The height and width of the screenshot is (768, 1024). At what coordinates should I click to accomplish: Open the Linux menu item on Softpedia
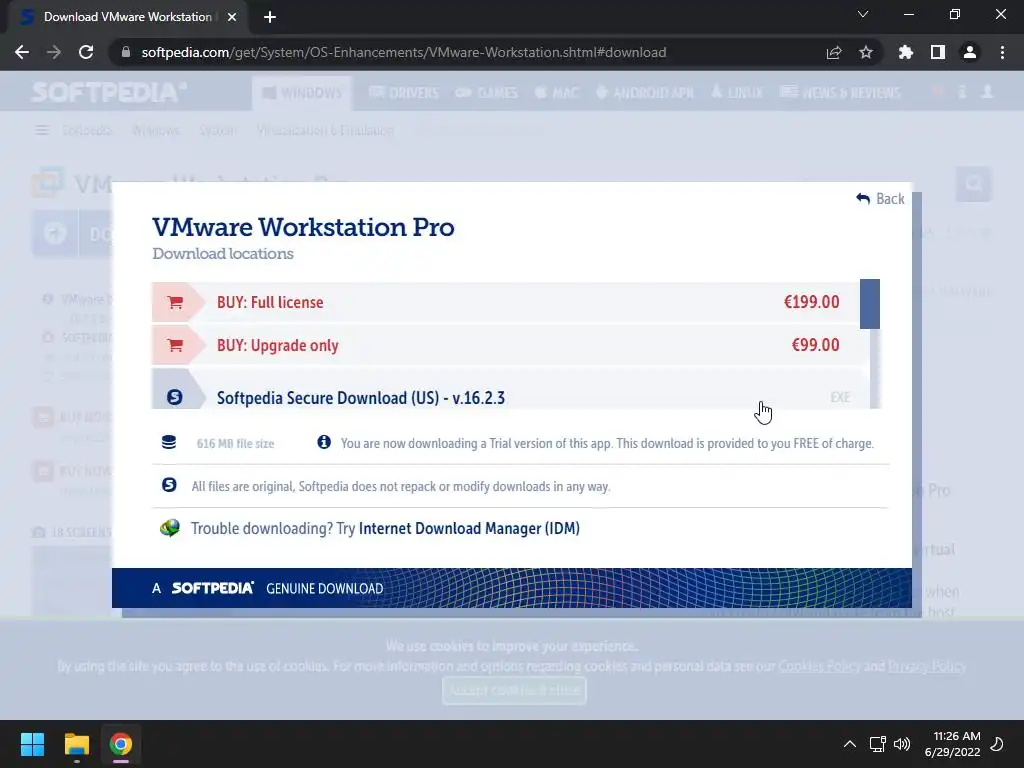coord(737,93)
